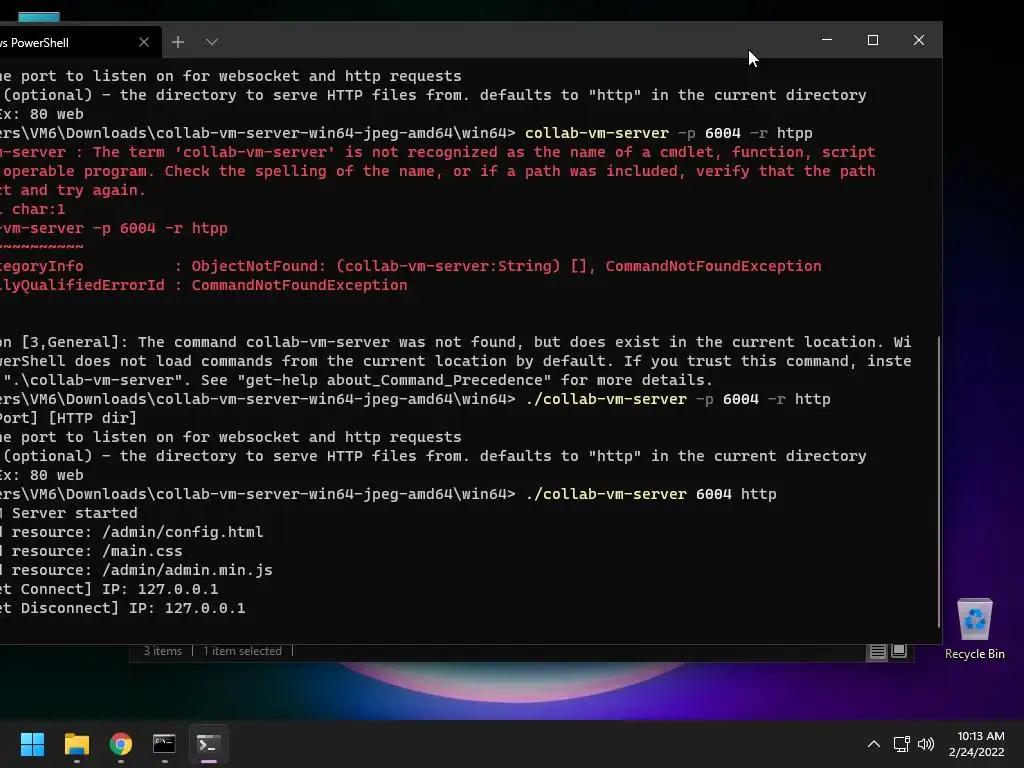Minimize the terminal window
This screenshot has width=1024, height=768.
point(827,40)
